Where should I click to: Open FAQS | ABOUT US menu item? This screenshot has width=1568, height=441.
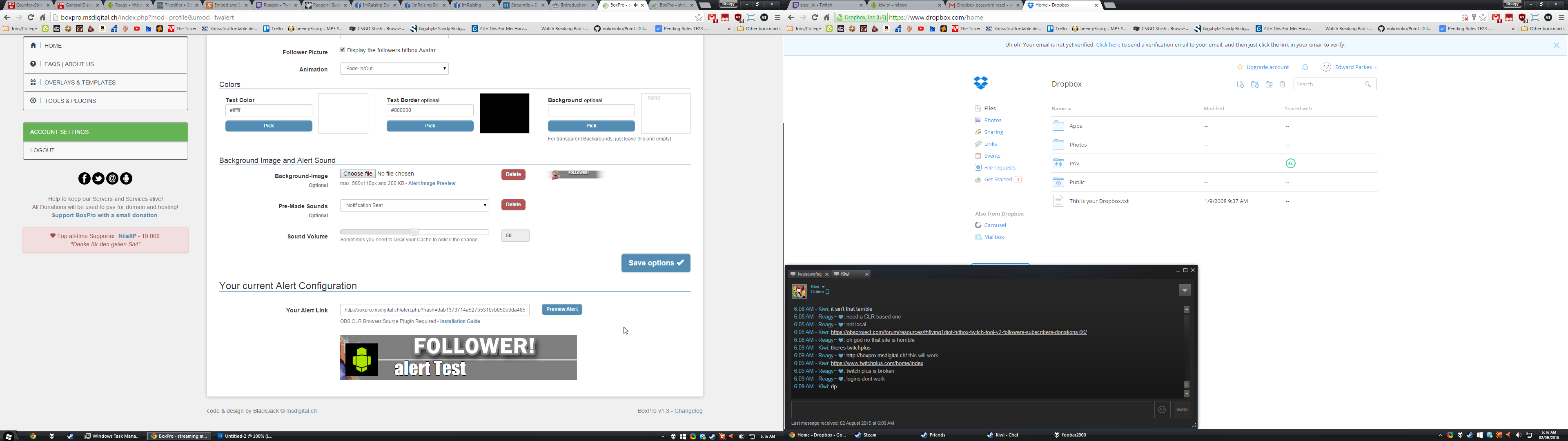pyautogui.click(x=105, y=64)
